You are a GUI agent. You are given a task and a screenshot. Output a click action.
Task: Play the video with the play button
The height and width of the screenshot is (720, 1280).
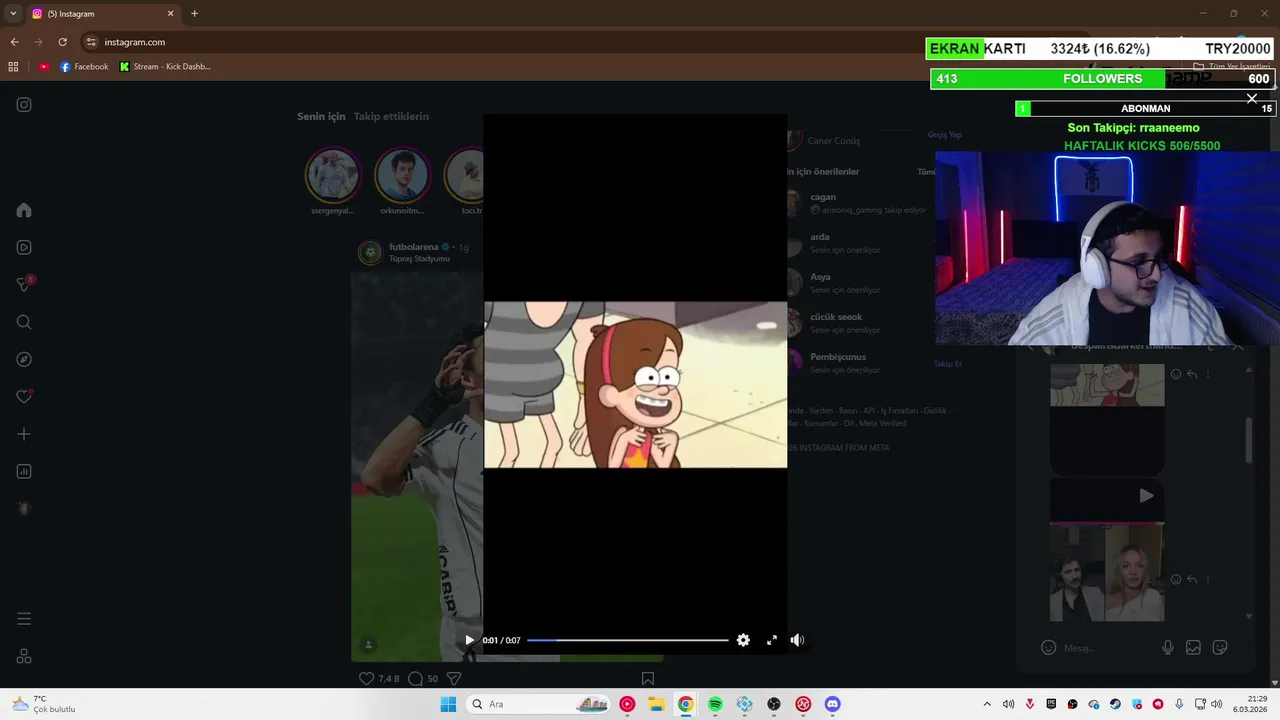(x=469, y=640)
